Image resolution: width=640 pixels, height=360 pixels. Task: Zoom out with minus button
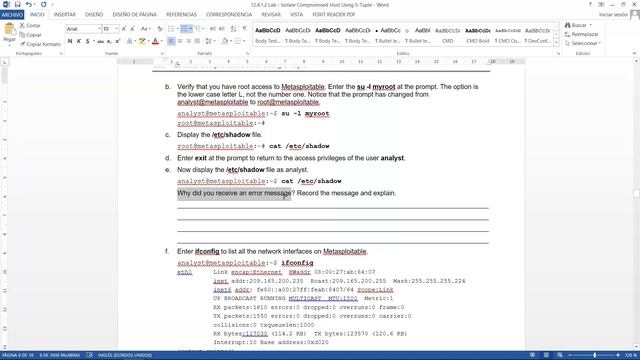(x=570, y=355)
